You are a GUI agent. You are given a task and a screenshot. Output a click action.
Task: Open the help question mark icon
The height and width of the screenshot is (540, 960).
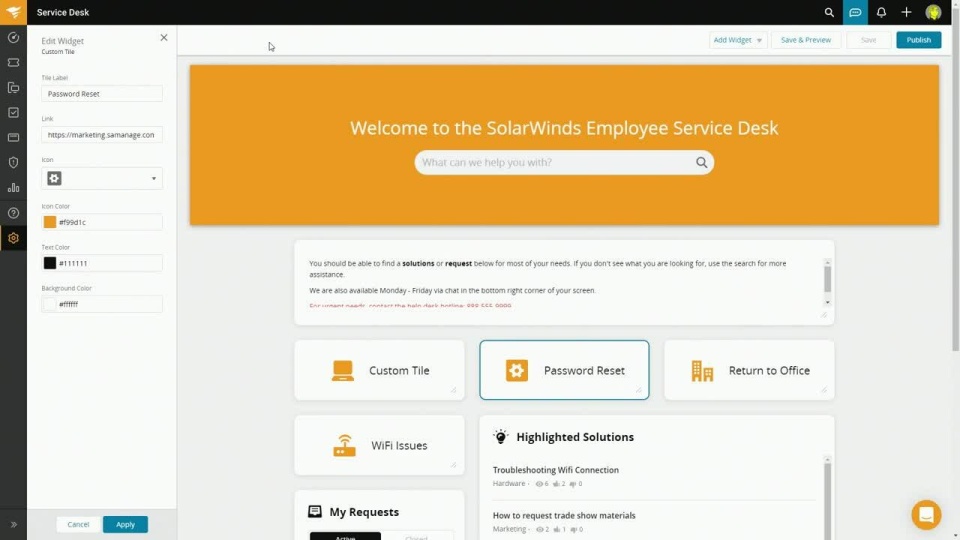[x=13, y=213]
